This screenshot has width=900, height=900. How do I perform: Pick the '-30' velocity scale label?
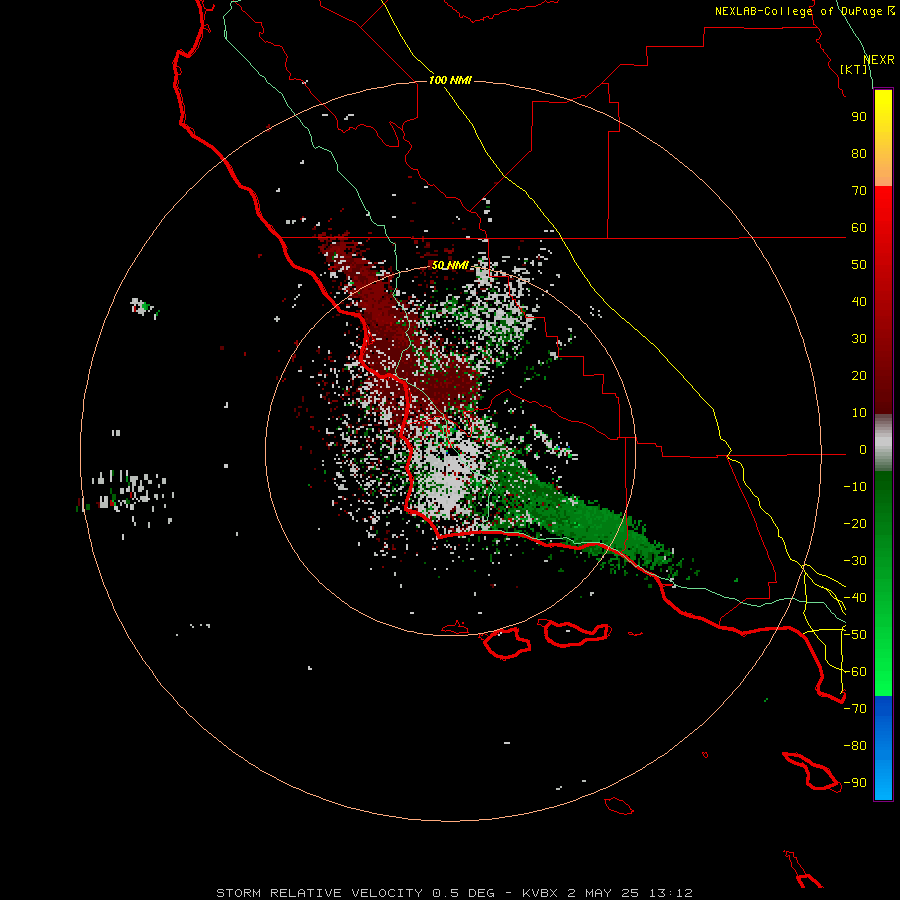tap(855, 561)
